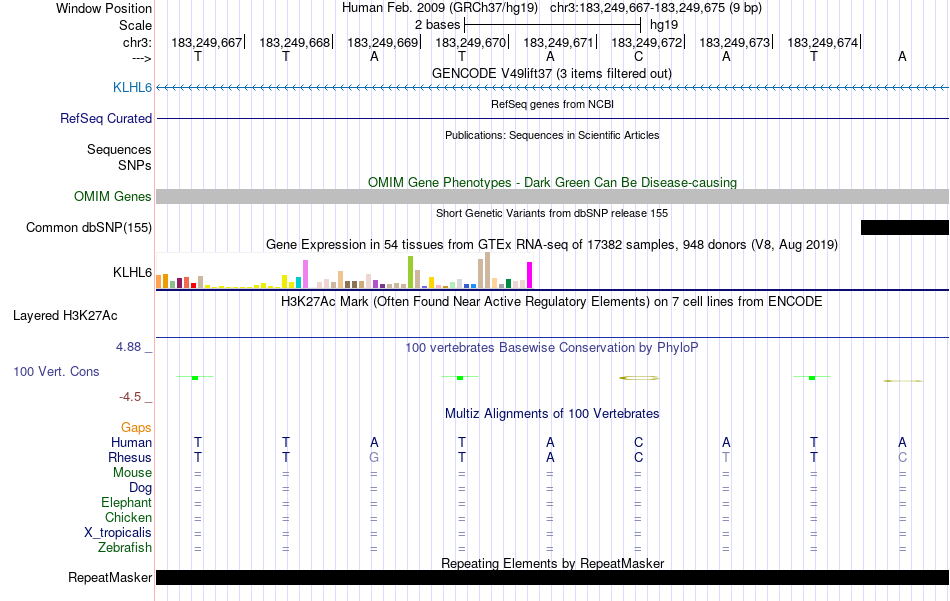This screenshot has width=950, height=601.
Task: Click 'Repeating Elements by RepeatMasker' title
Action: pos(552,563)
